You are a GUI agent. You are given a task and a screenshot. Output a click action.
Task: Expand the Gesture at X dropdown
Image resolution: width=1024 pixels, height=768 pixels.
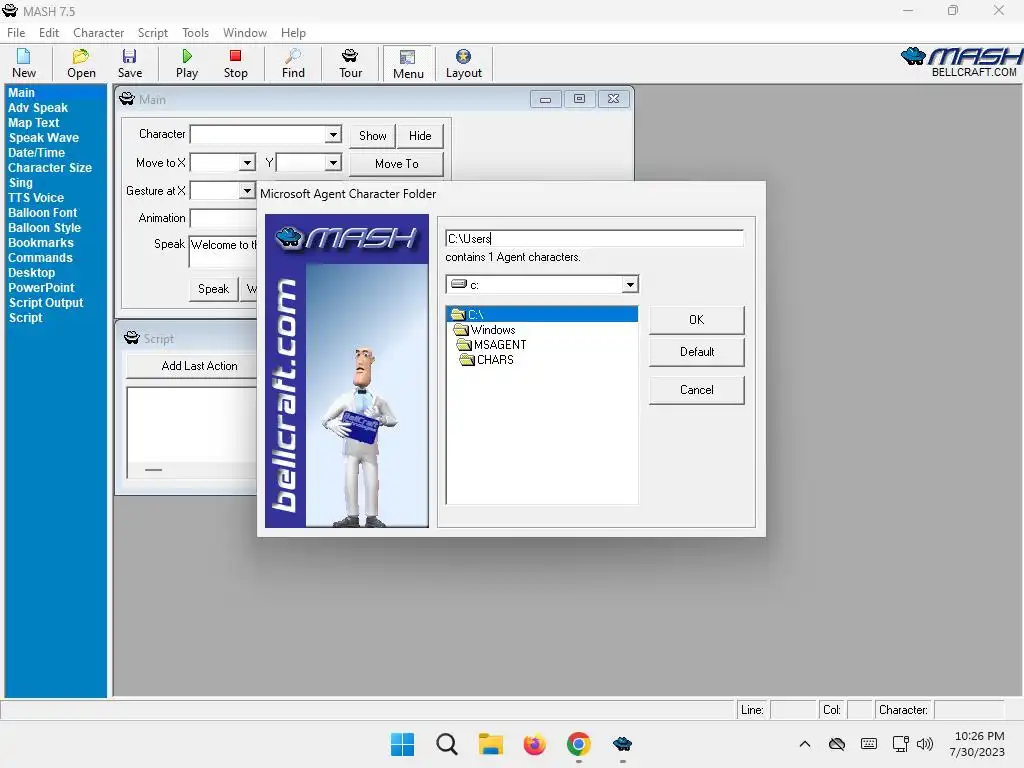pos(247,191)
